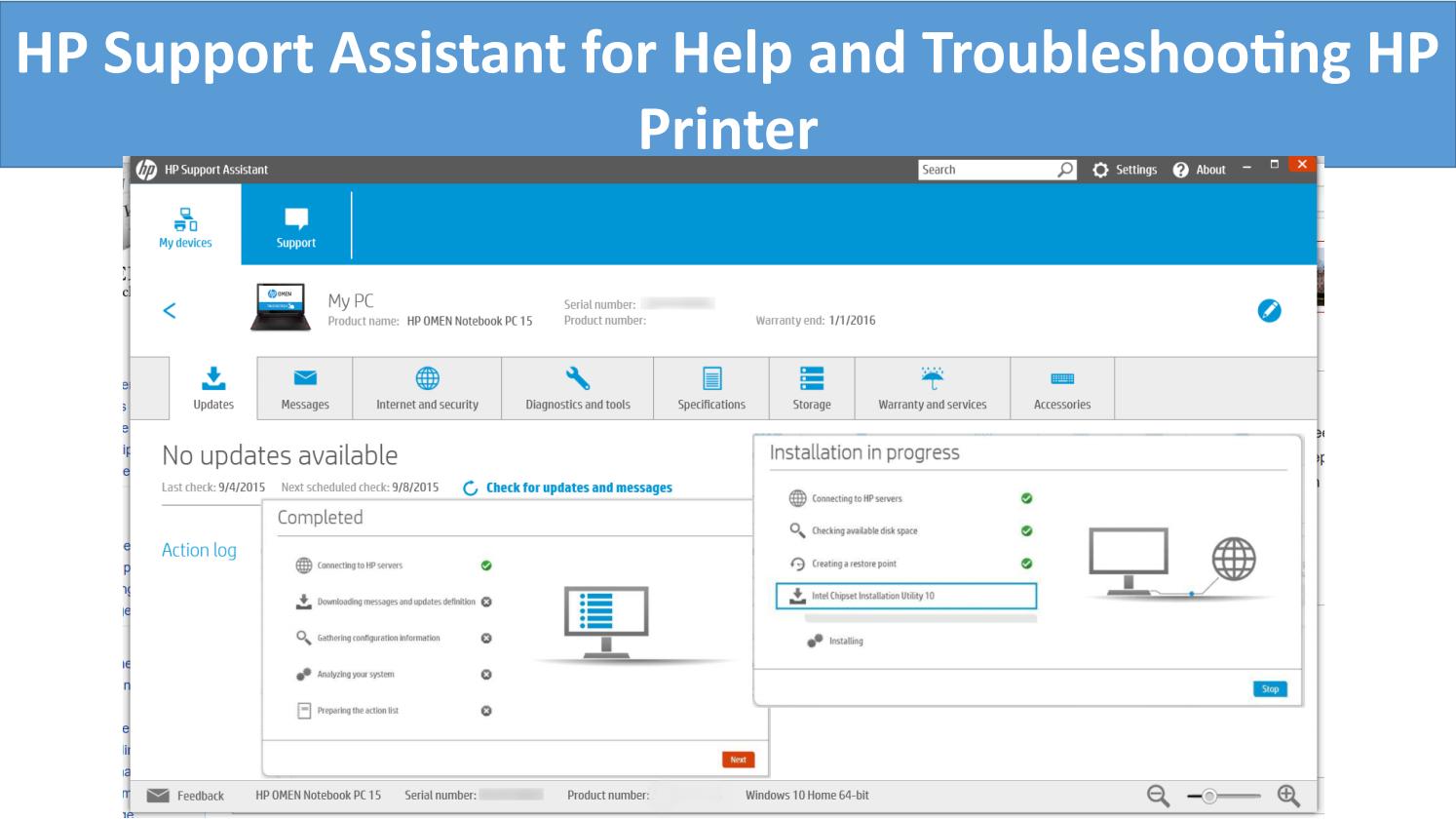Click green check beside Creating a restore point
This screenshot has height=819, width=1456.
click(1026, 564)
